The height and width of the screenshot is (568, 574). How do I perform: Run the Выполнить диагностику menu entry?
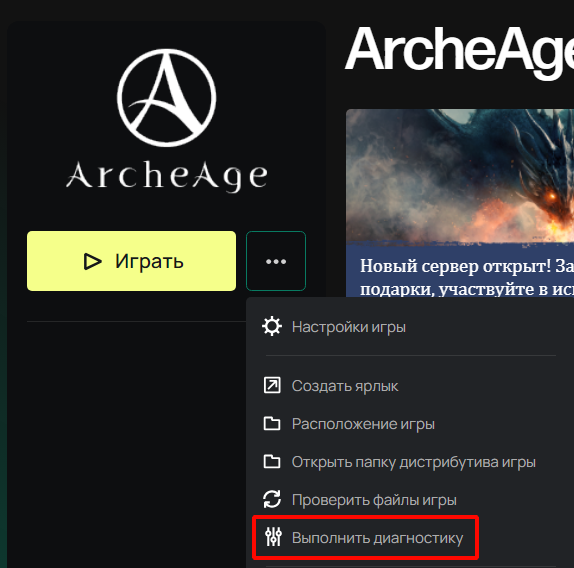pyautogui.click(x=365, y=538)
